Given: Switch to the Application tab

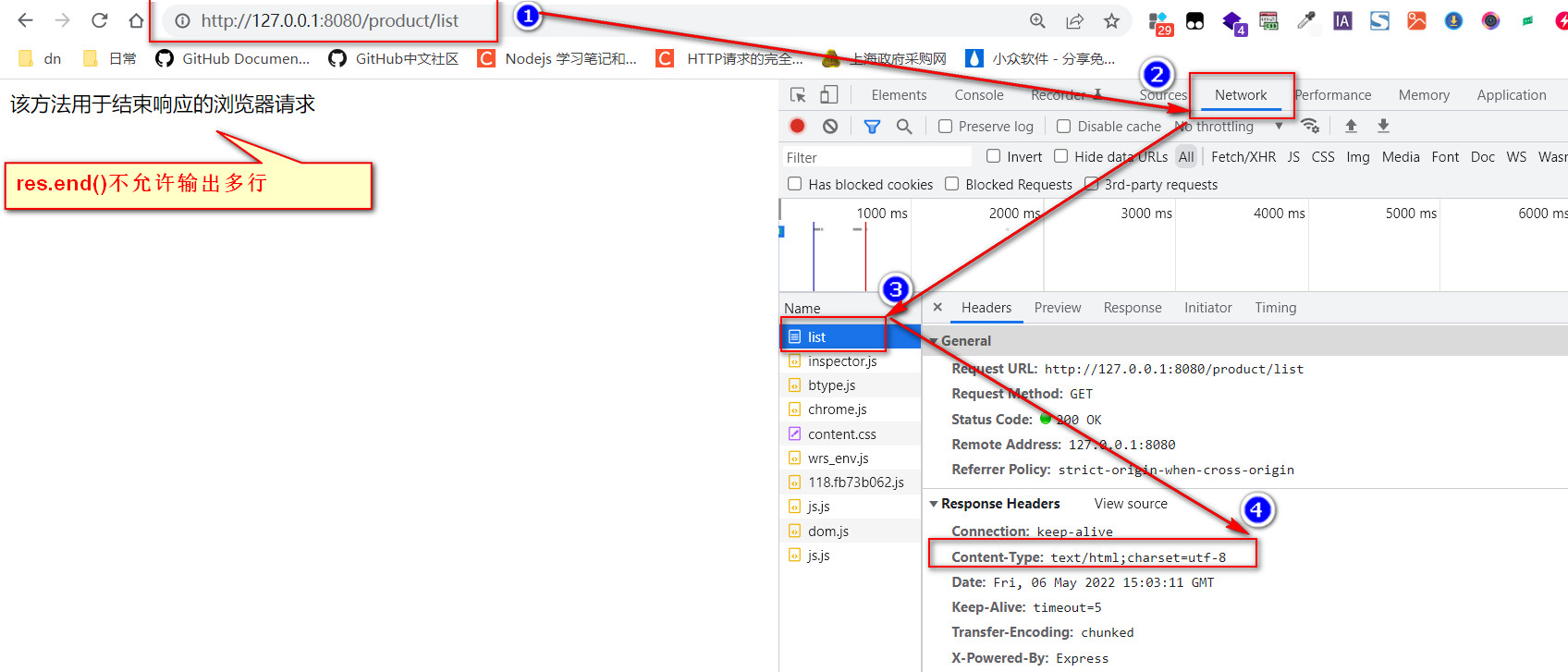Looking at the screenshot, I should coord(1511,94).
